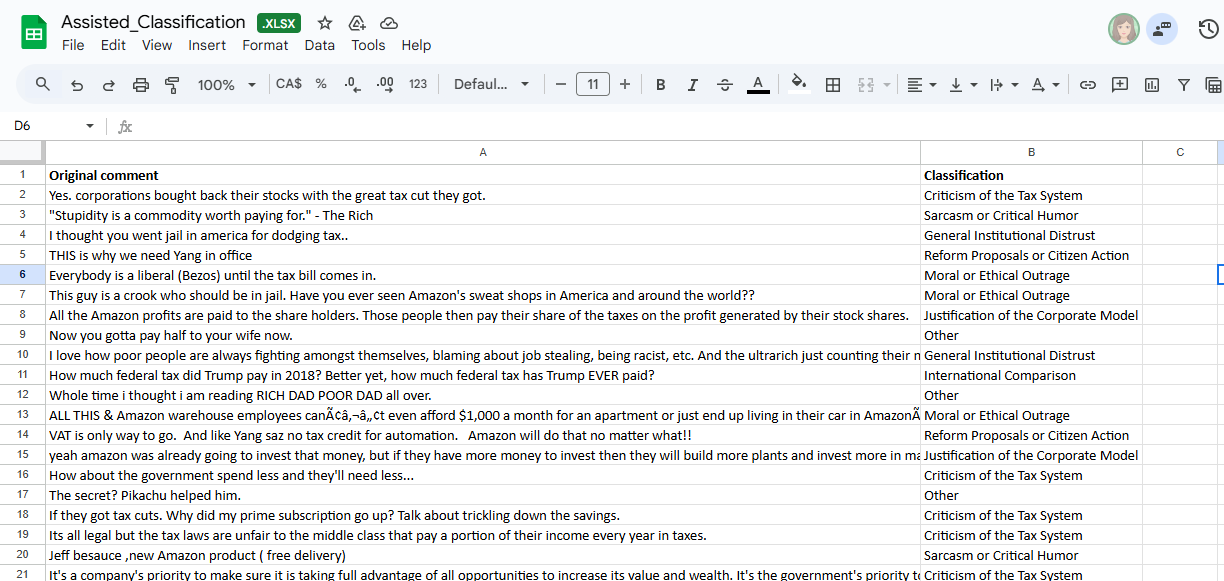
Task: Select 'The secret? Pikachu helped him.' cell
Action: (483, 495)
